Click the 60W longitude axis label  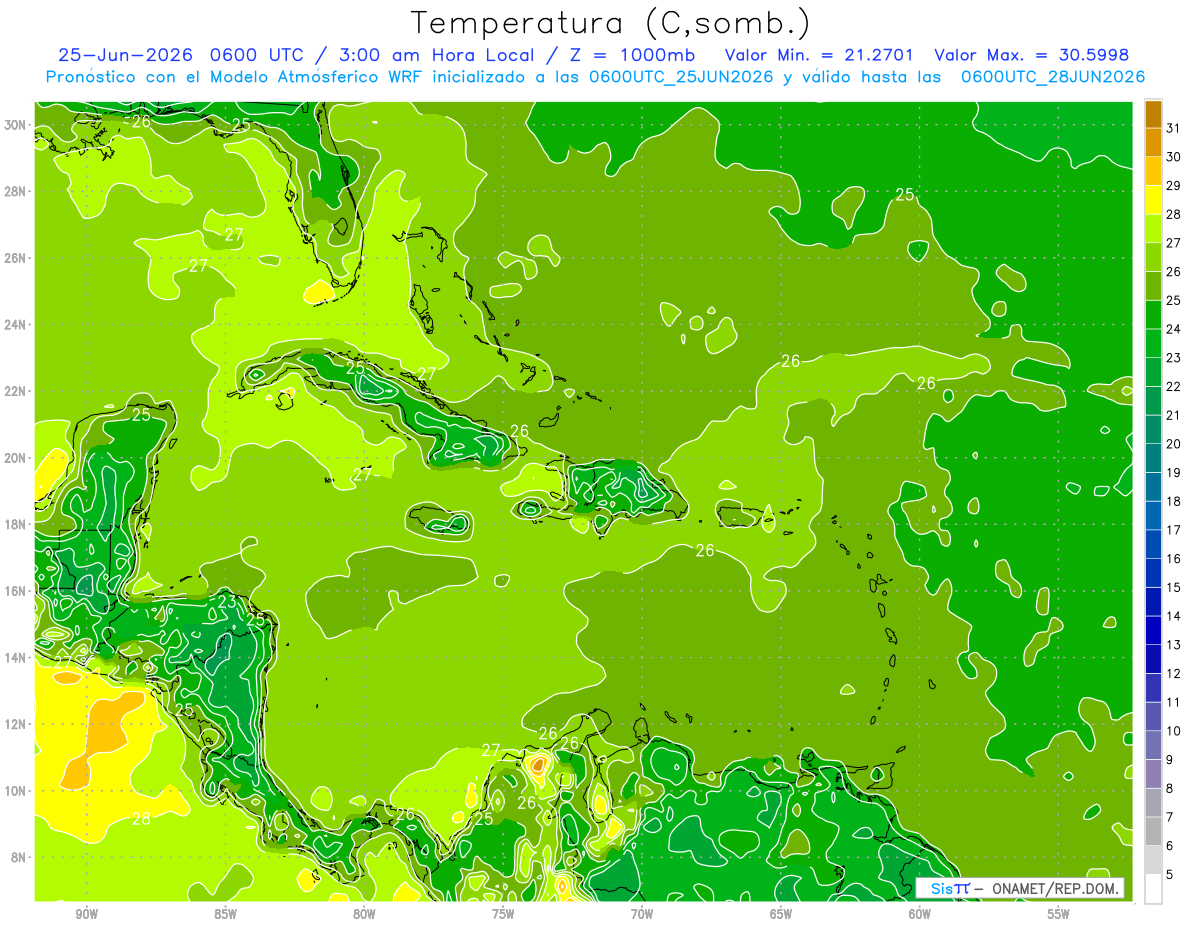click(x=920, y=915)
